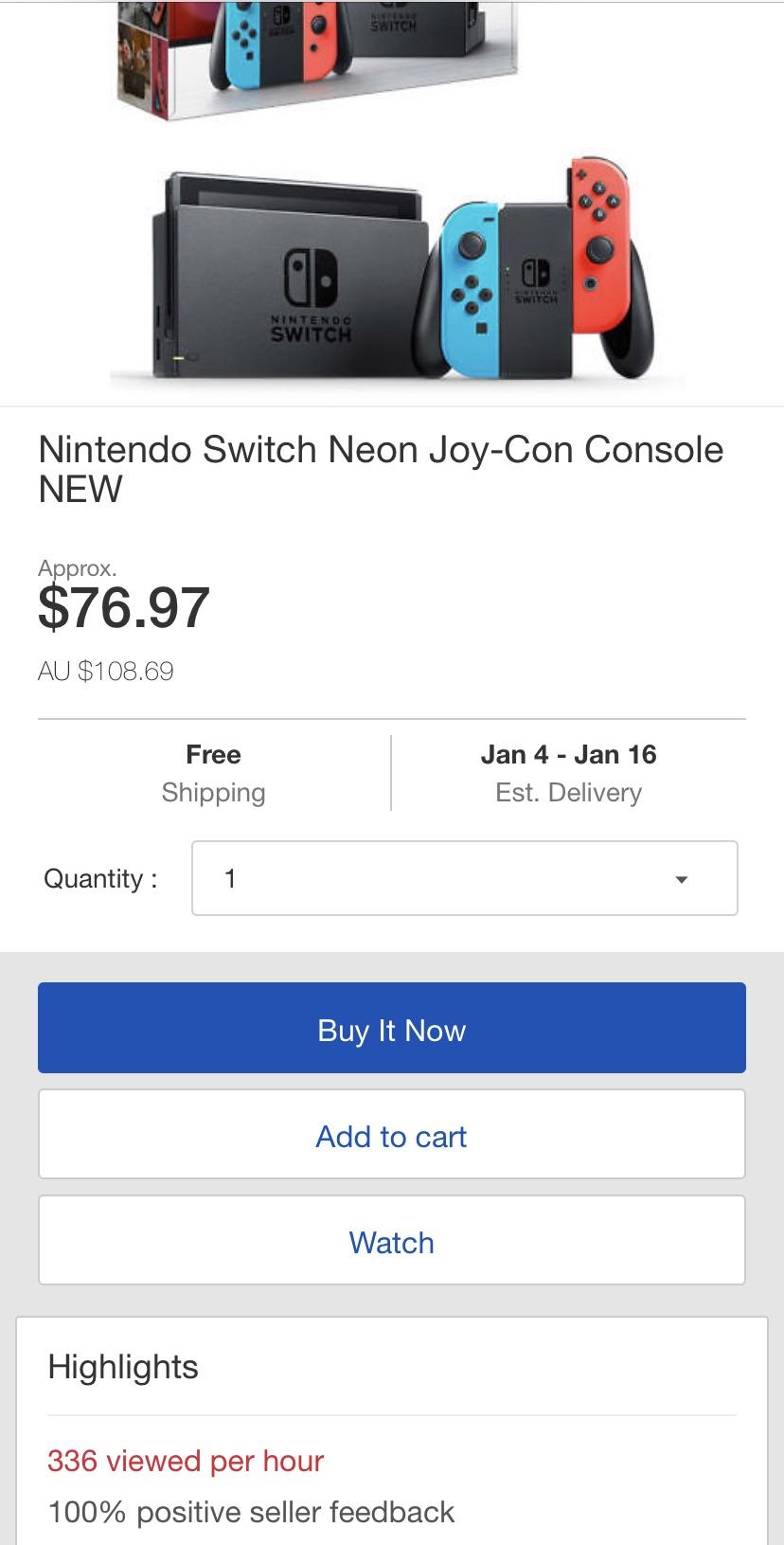Select the Quantity label
This screenshot has height=1545, width=784.
[x=100, y=878]
